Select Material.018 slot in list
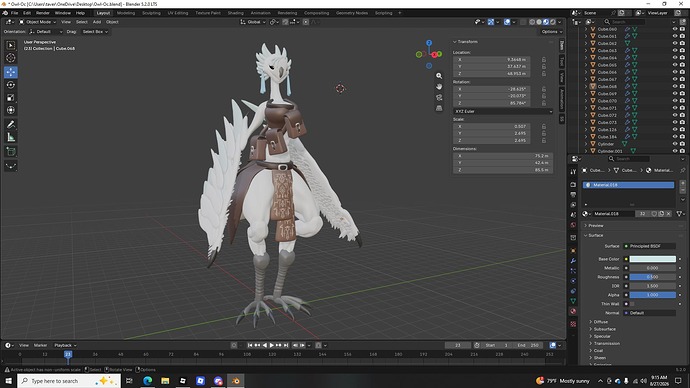Image resolution: width=690 pixels, height=388 pixels. pos(628,185)
